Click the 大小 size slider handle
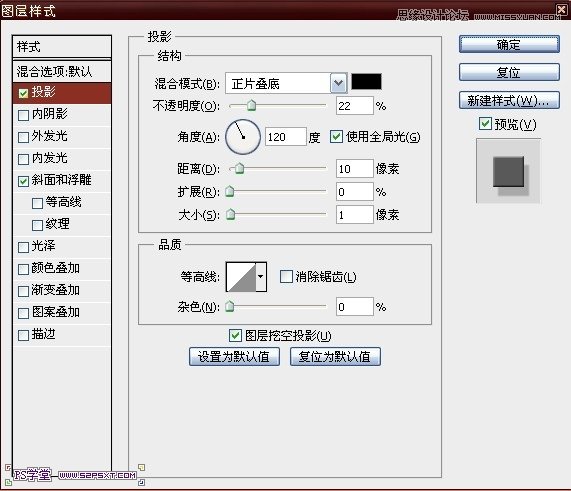Image resolution: width=571 pixels, height=491 pixels. [x=230, y=215]
